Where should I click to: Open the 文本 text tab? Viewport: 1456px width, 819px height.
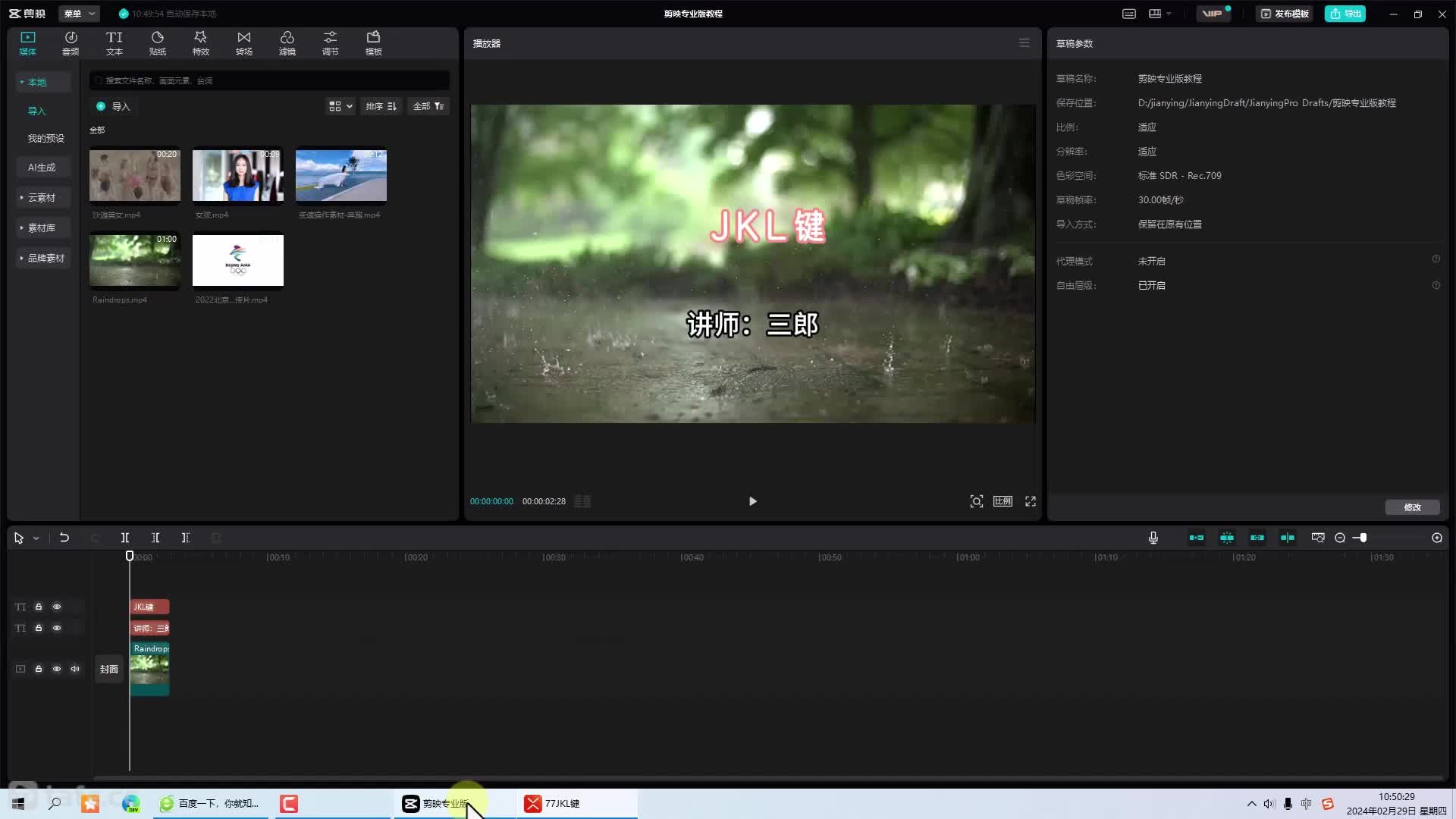(114, 43)
